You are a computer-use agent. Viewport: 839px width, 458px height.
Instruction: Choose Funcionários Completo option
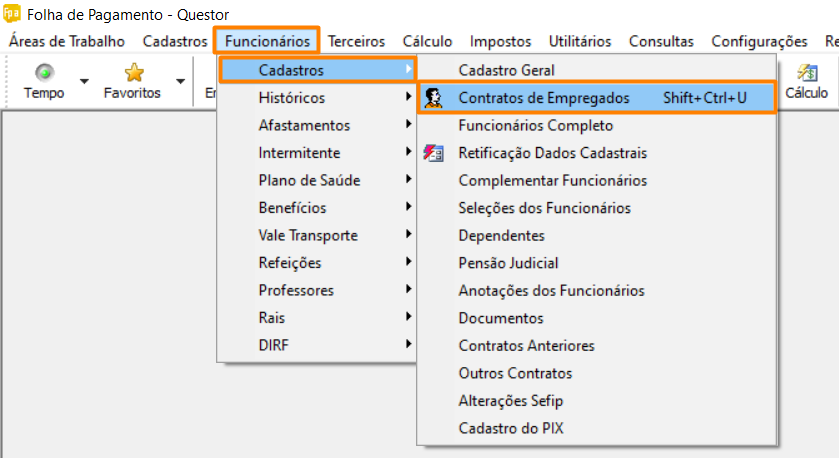point(535,126)
